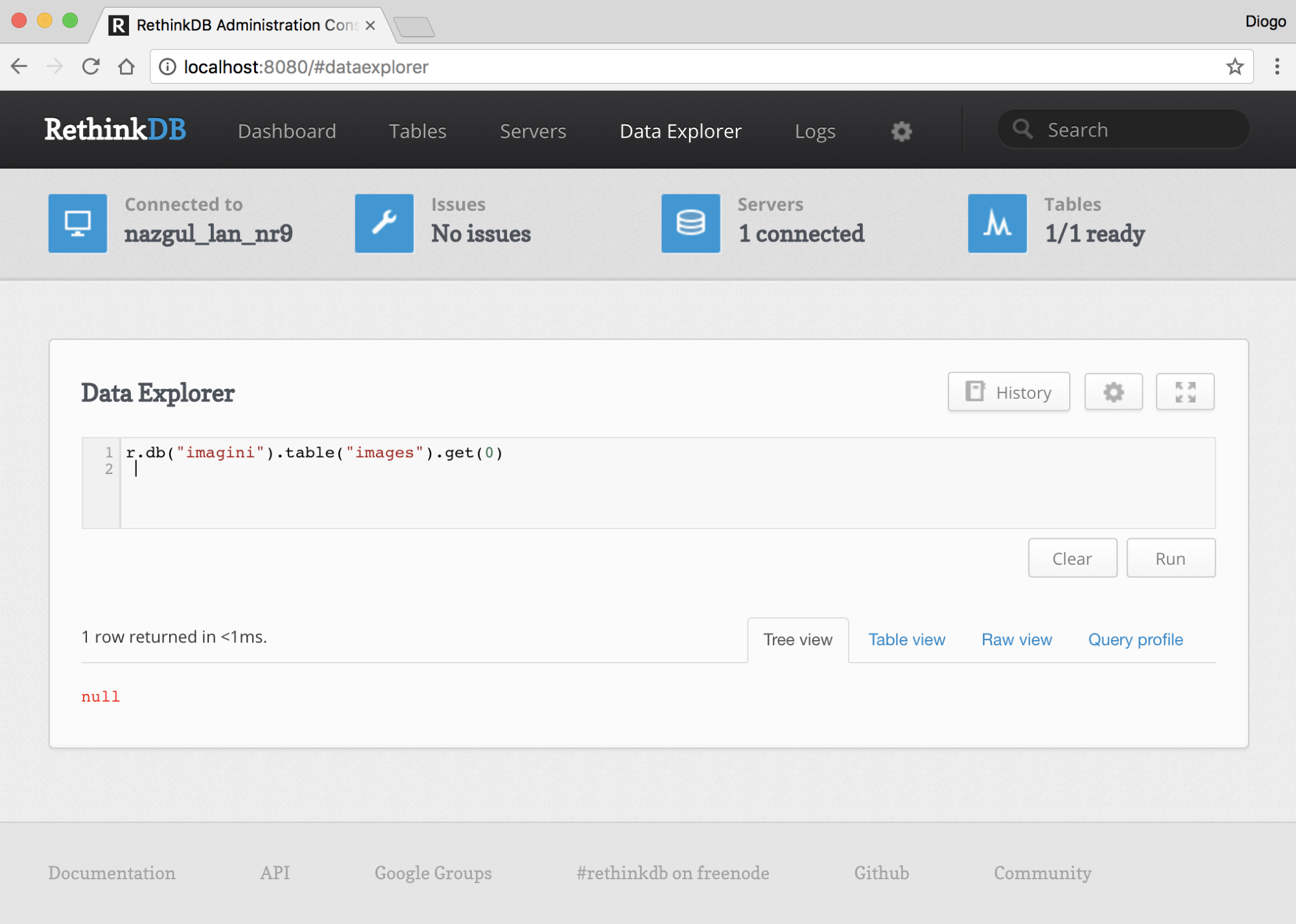Image resolution: width=1296 pixels, height=924 pixels.
Task: Open the Logs page
Action: (815, 132)
